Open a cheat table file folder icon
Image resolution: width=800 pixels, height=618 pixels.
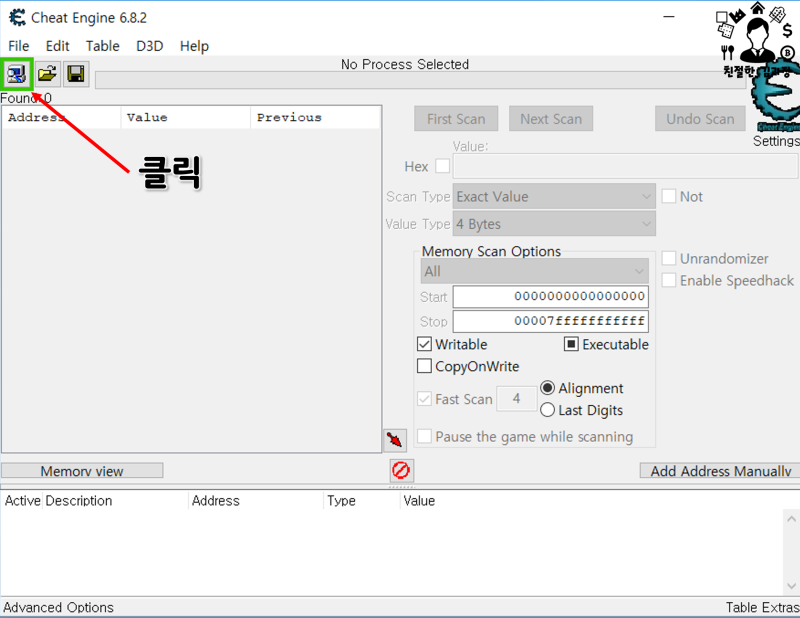click(x=47, y=75)
